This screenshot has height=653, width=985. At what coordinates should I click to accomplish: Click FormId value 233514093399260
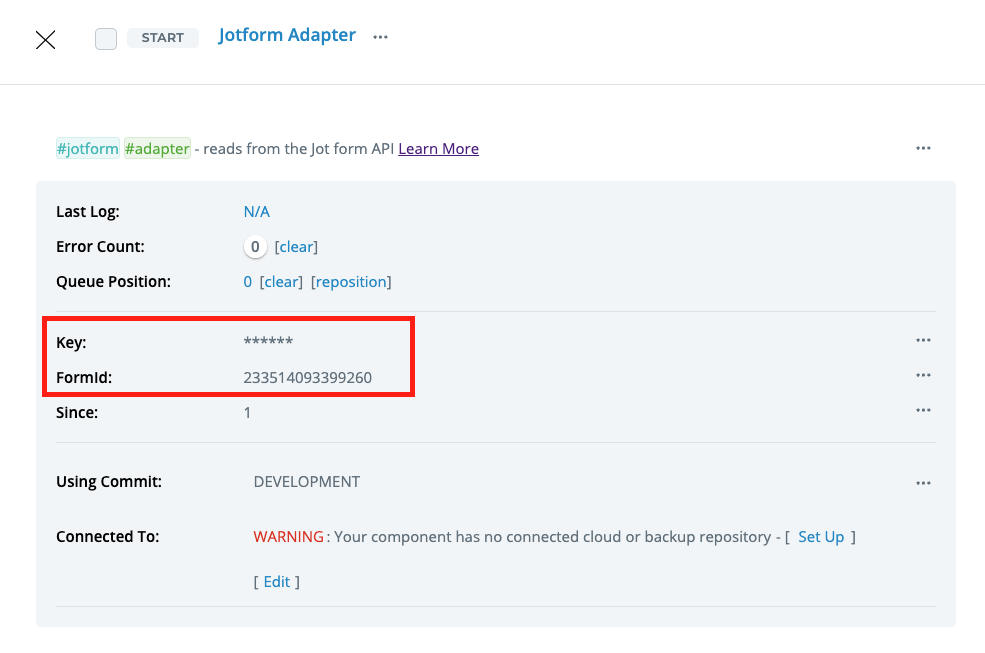click(x=308, y=377)
